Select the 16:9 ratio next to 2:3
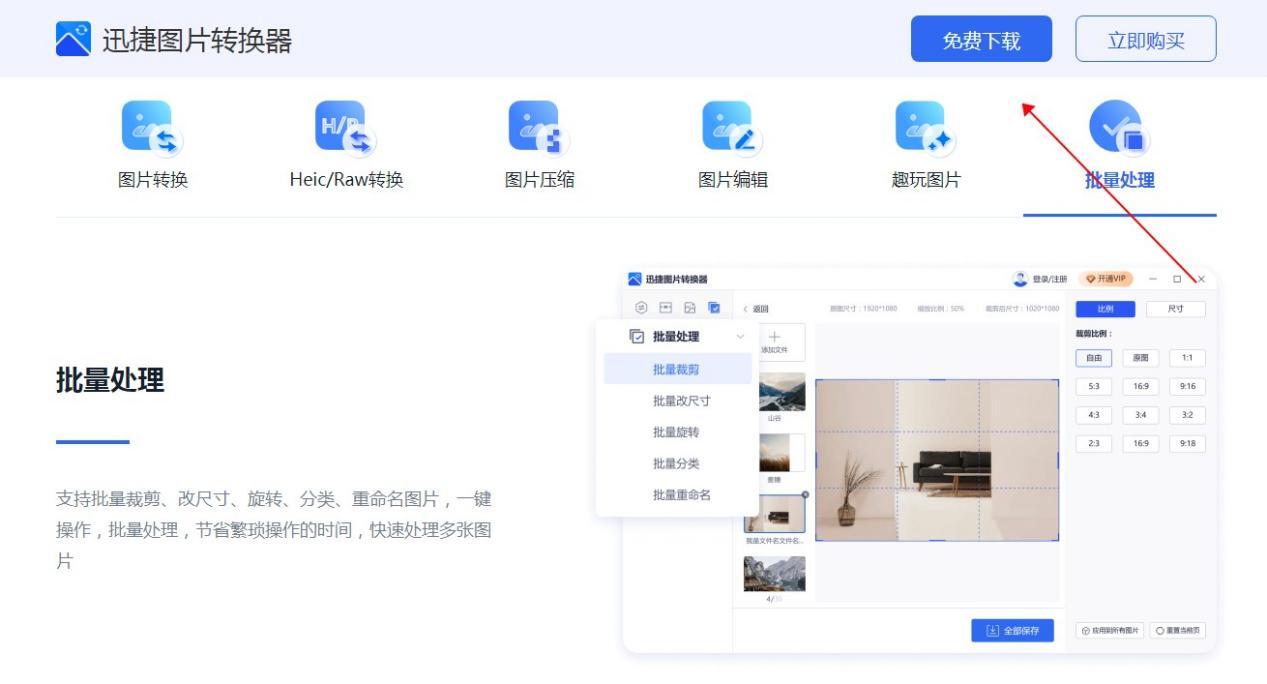 (x=1141, y=443)
